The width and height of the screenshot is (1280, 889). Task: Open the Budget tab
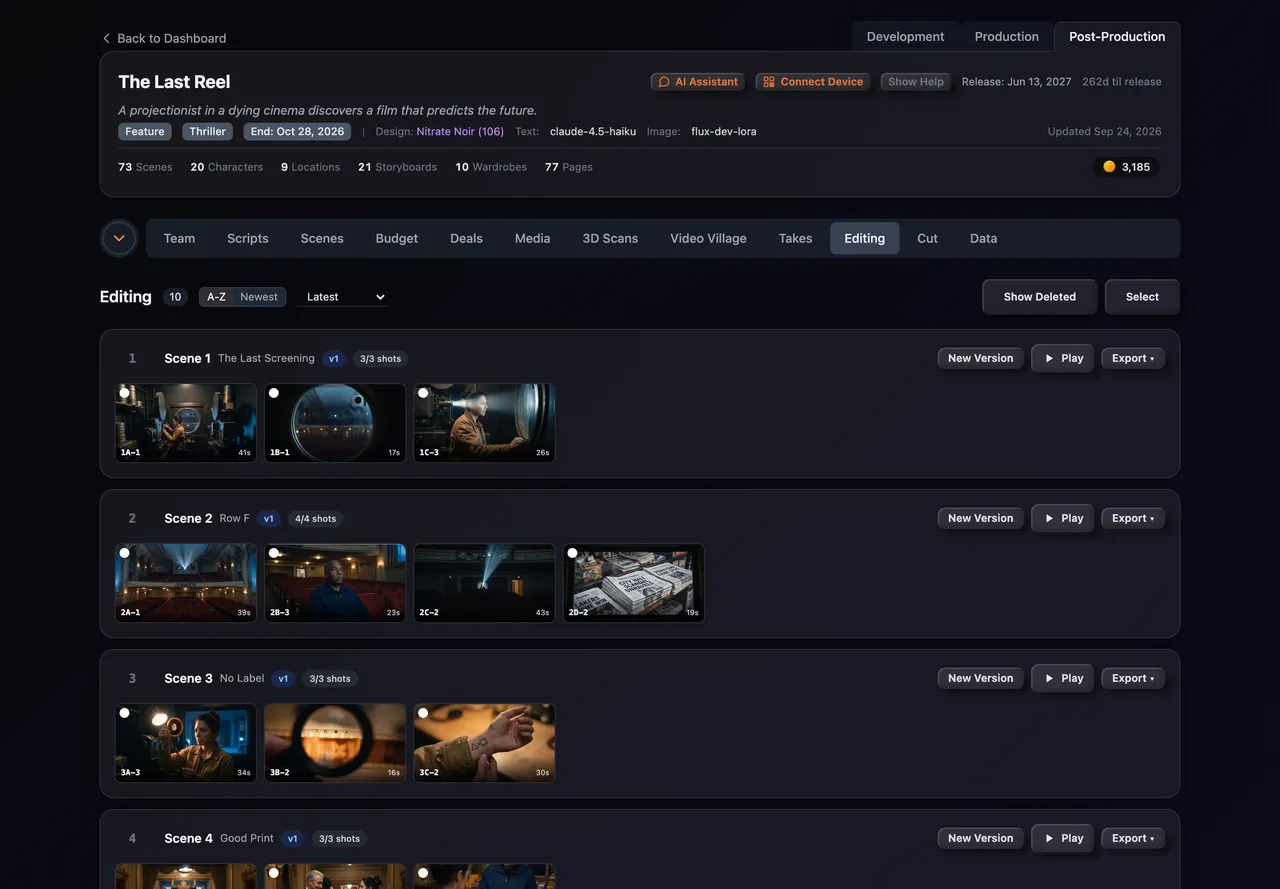pos(397,238)
